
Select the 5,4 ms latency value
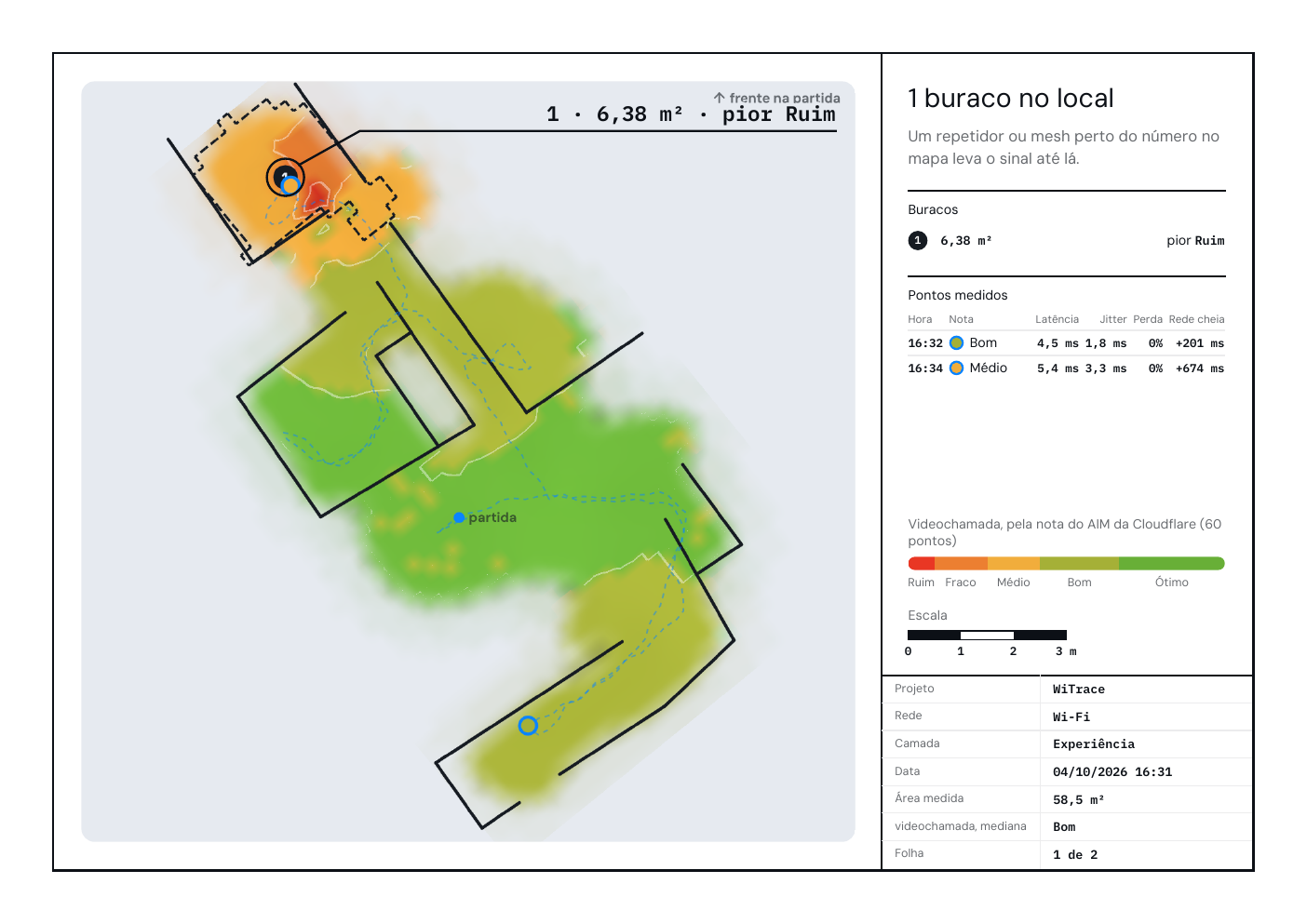[x=1058, y=368]
